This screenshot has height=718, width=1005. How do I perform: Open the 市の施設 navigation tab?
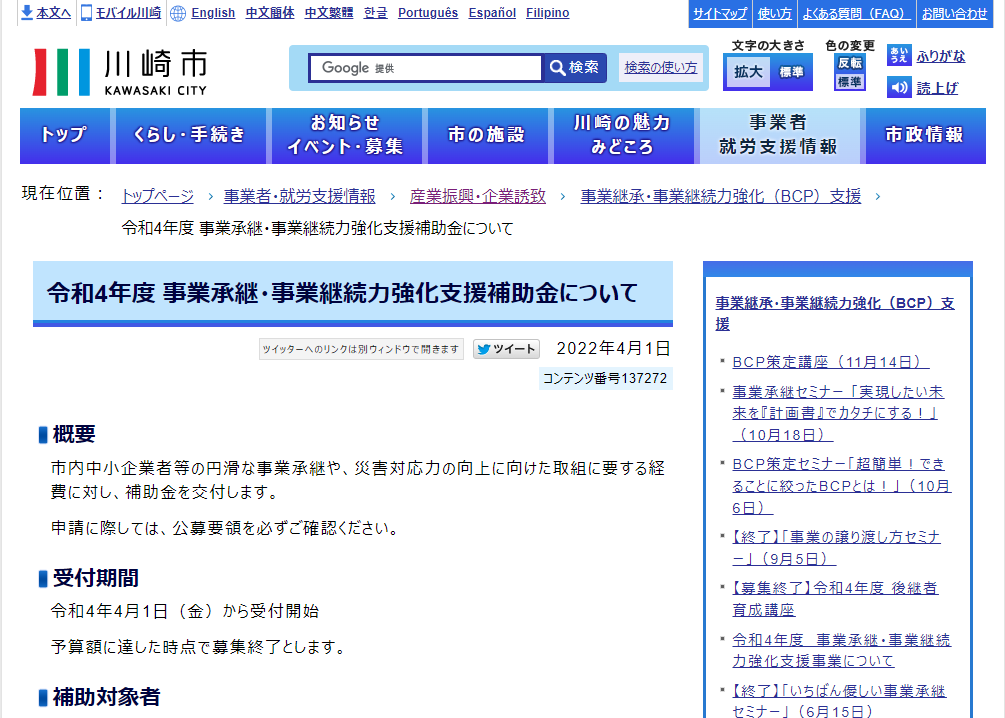tap(486, 136)
